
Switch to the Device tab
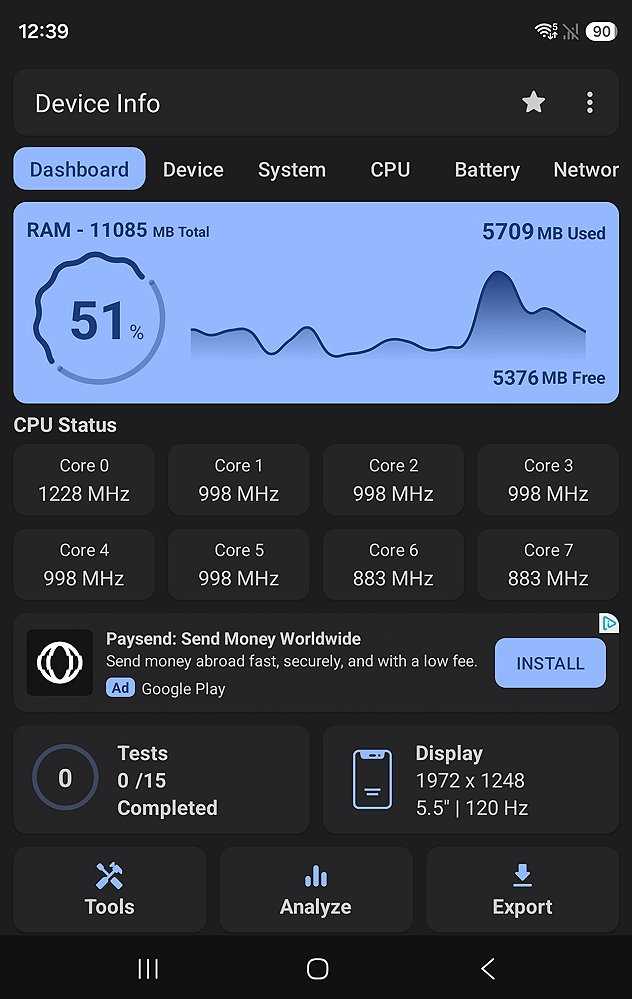[193, 169]
